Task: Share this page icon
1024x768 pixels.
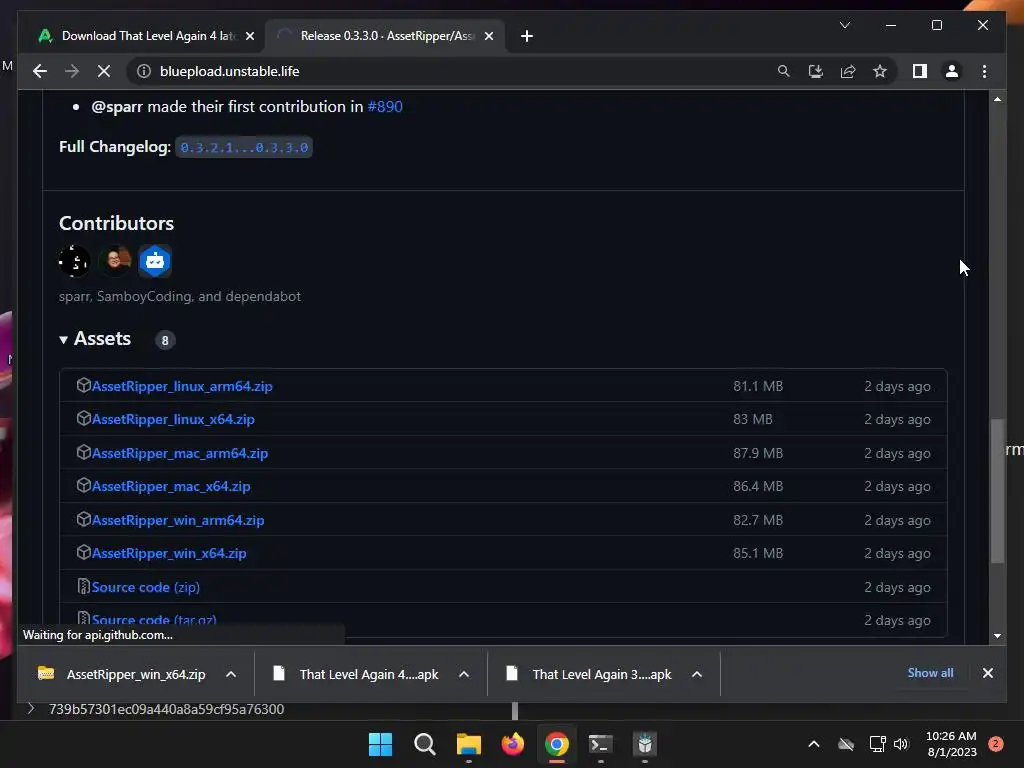Action: click(x=848, y=71)
